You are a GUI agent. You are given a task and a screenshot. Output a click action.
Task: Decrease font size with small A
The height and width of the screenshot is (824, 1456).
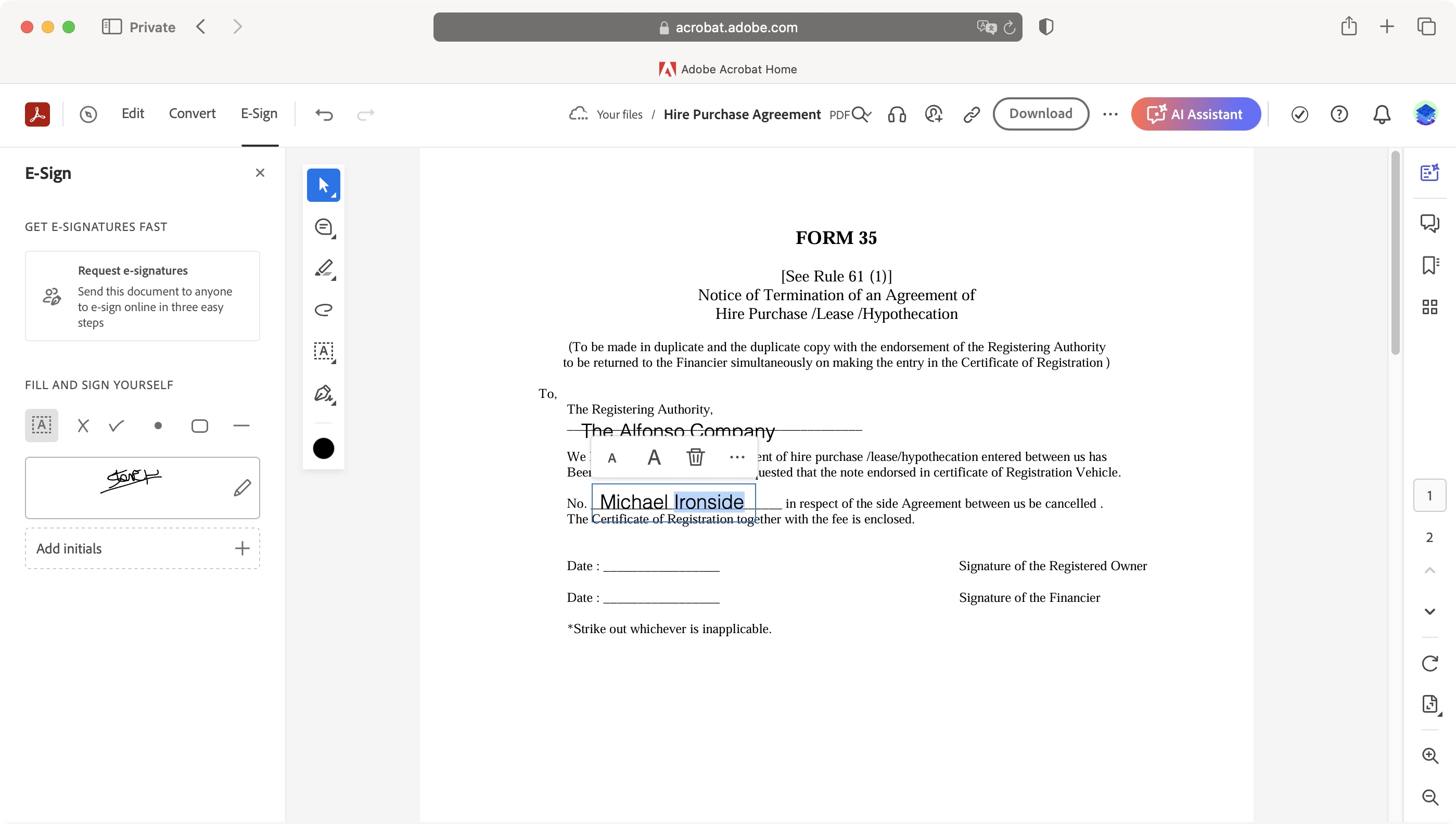[612, 458]
